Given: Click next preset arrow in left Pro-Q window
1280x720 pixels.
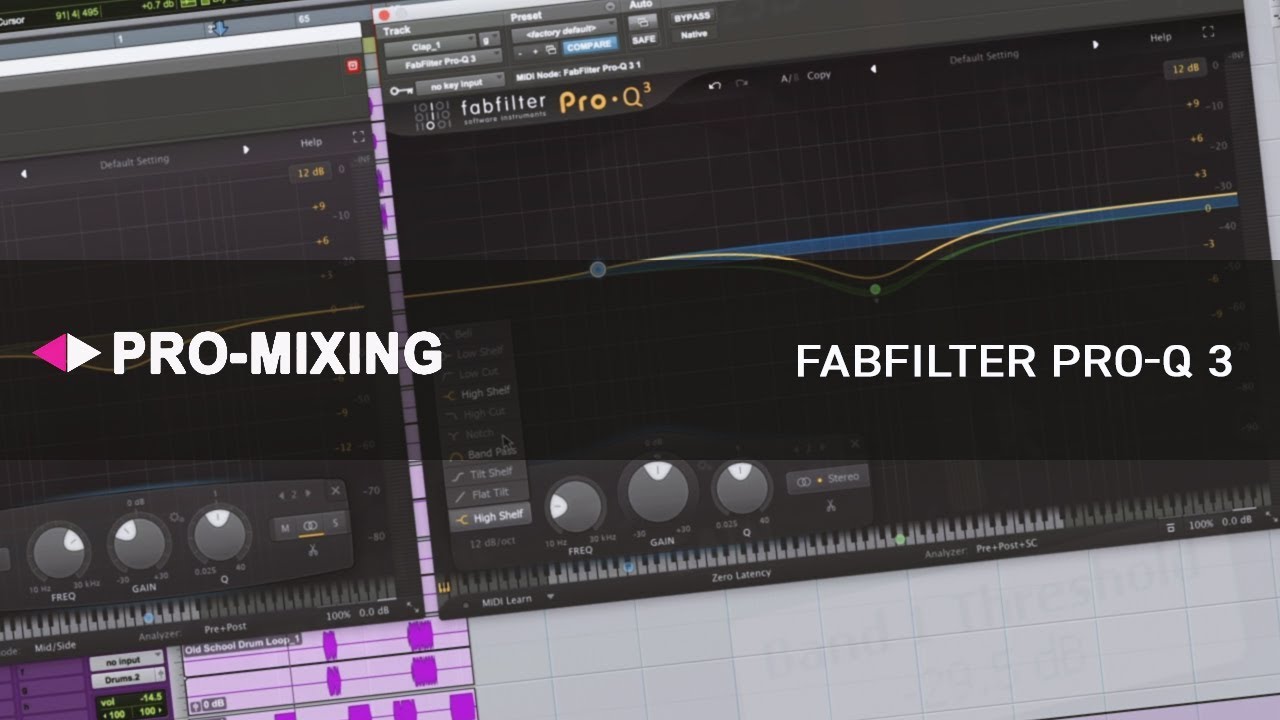Looking at the screenshot, I should (x=247, y=150).
